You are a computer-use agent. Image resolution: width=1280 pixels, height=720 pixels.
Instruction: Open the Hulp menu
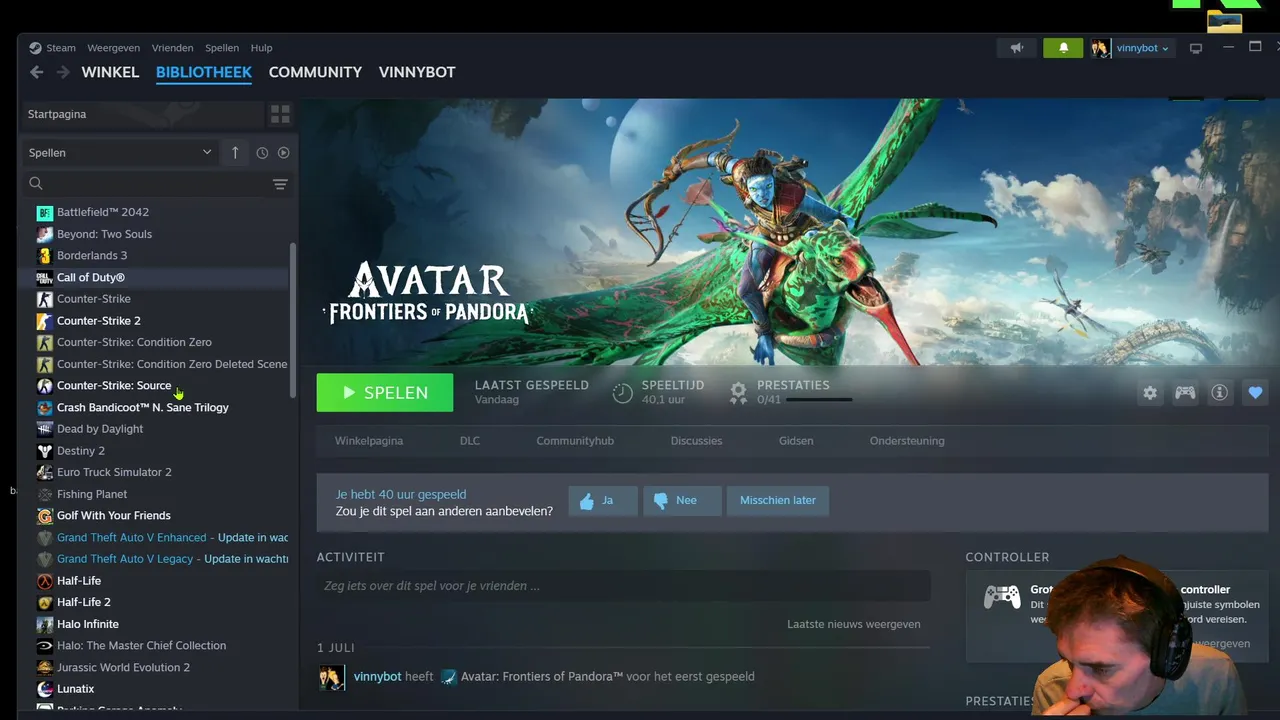[x=261, y=48]
